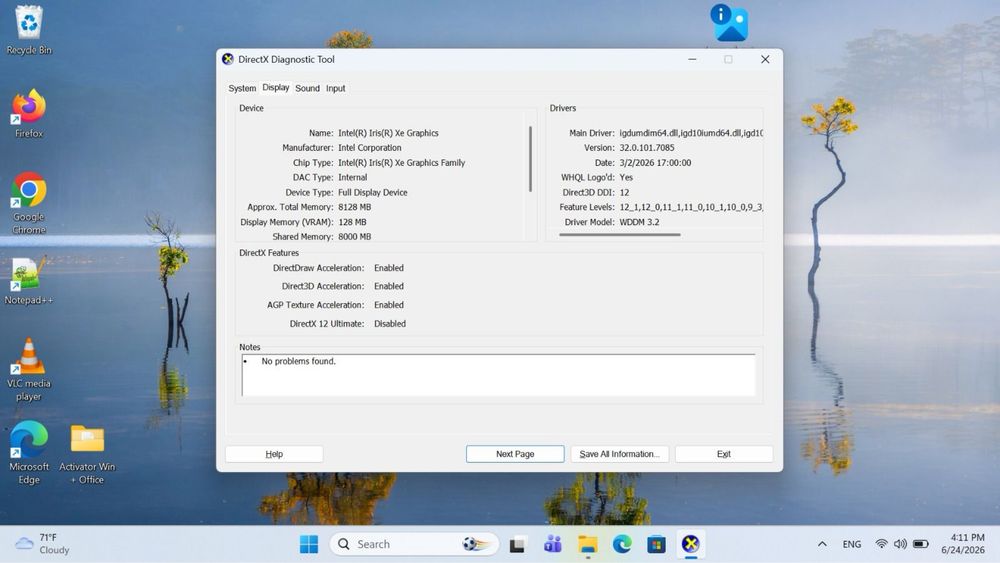The image size is (1000, 563).
Task: Select the 8000 MB shared memory value
Action: (x=354, y=237)
